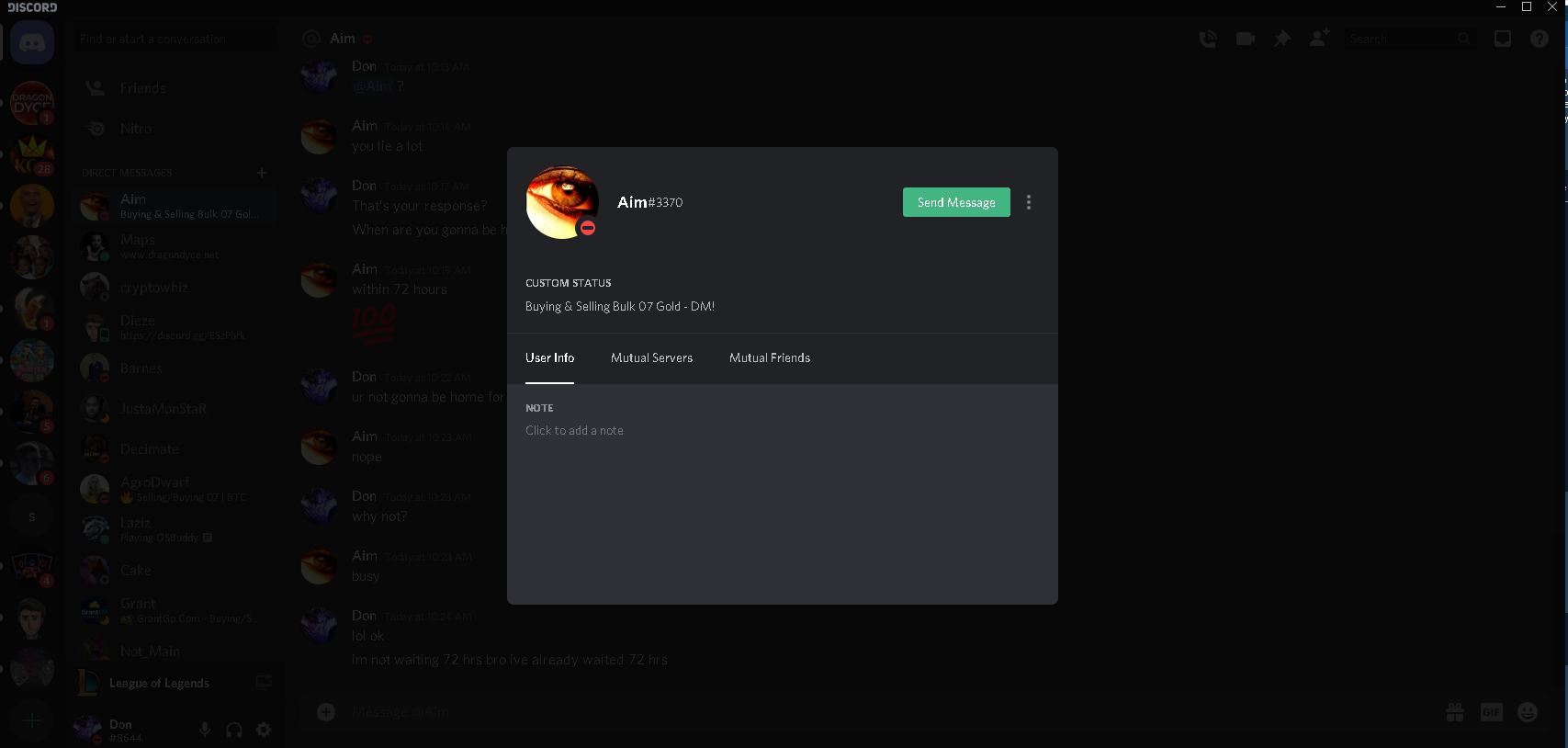Image resolution: width=1568 pixels, height=748 pixels.
Task: Open direct message with Cake
Action: click(x=175, y=570)
